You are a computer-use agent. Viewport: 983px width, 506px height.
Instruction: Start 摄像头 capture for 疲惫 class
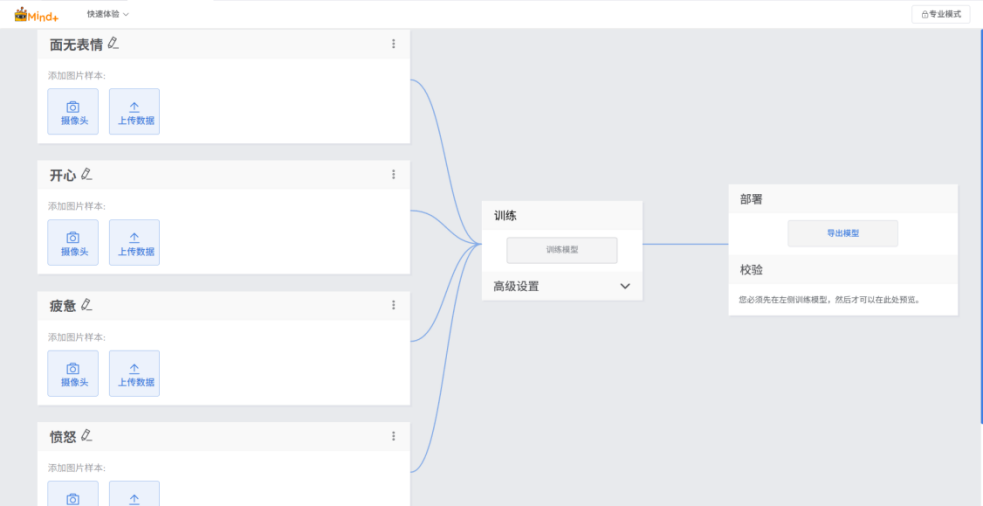coord(73,374)
